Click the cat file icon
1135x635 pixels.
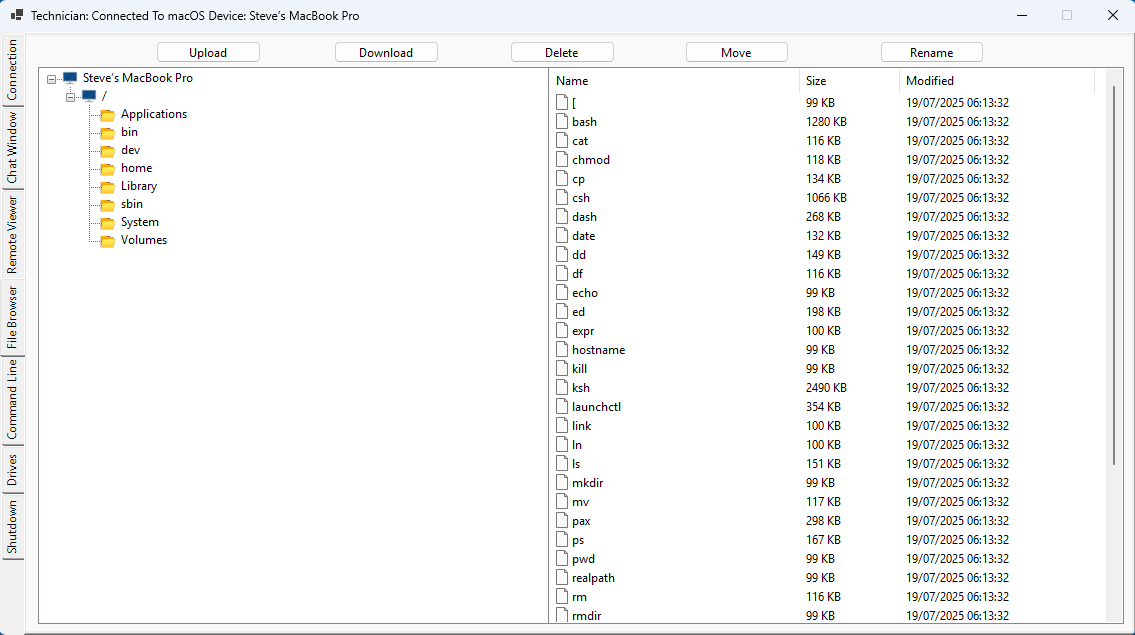point(562,140)
